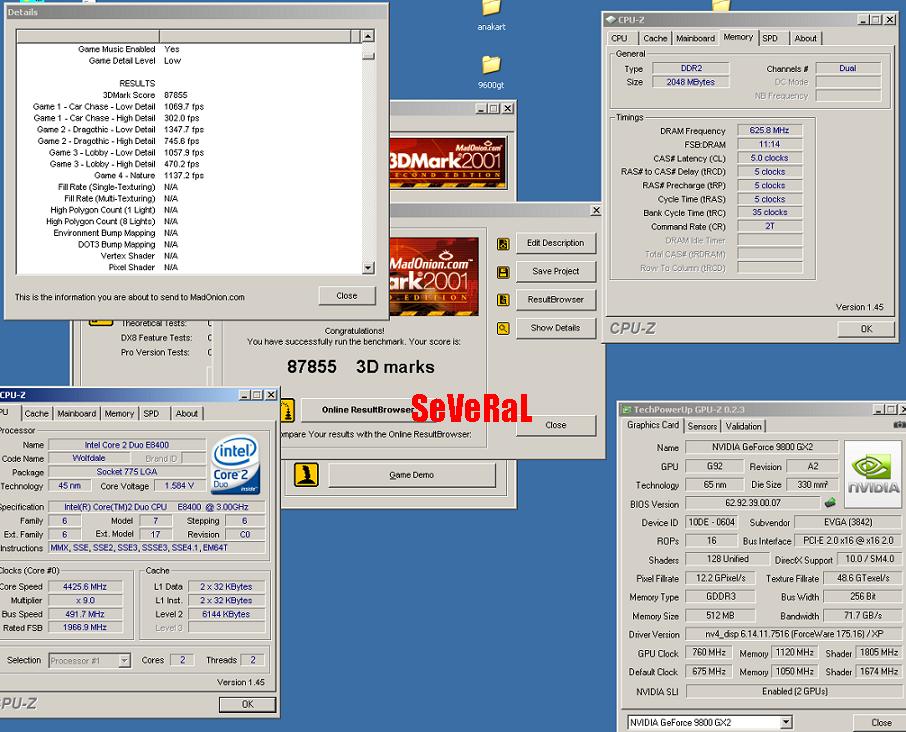Click OK in the bottom CPU-Z window
This screenshot has width=906, height=732.
tap(247, 704)
